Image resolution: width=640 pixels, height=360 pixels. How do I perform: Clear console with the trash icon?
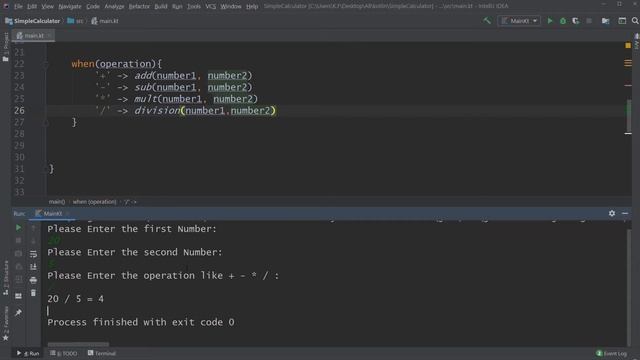[x=33, y=293]
